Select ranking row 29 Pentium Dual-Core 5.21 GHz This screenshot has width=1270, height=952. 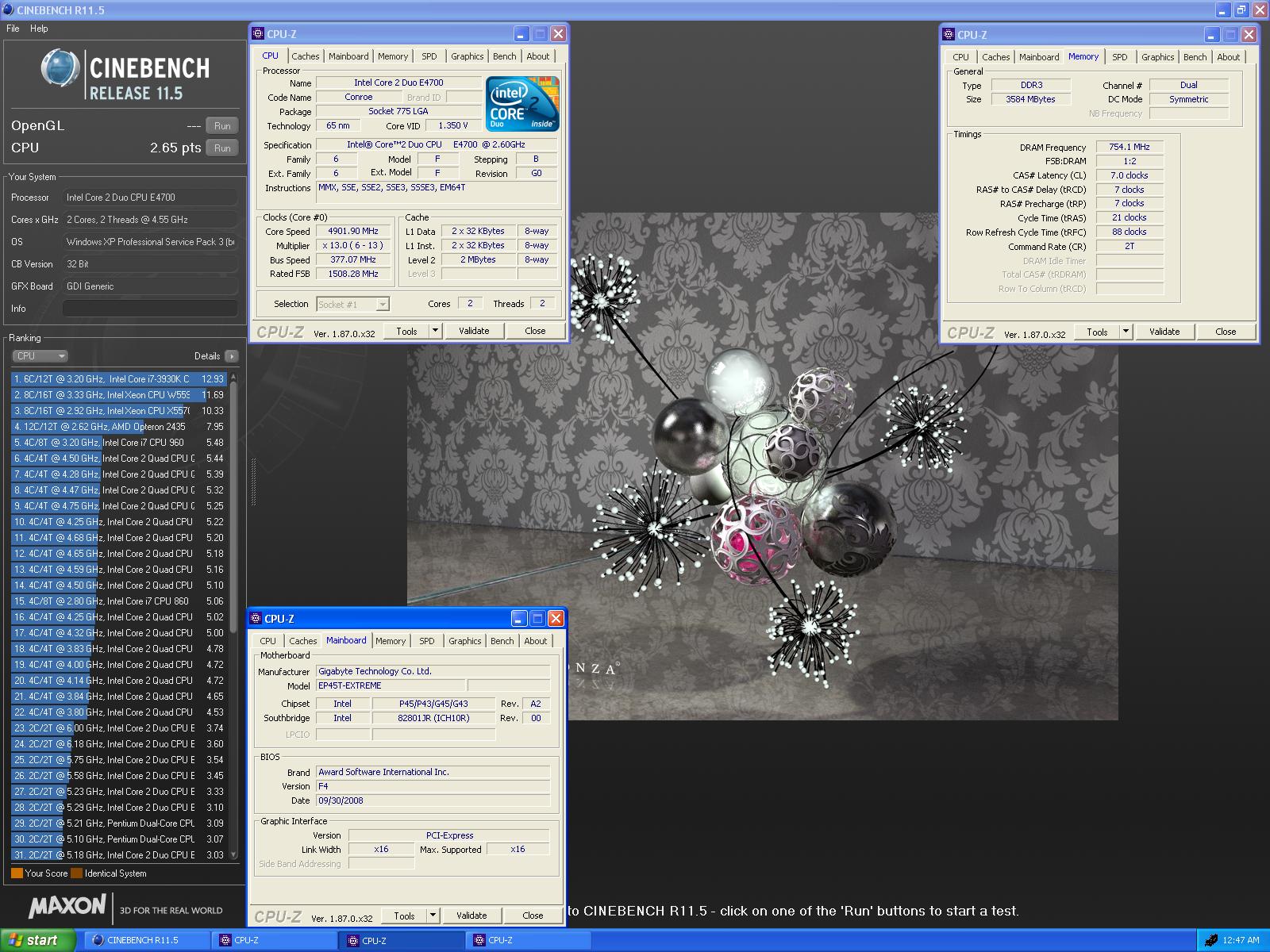pyautogui.click(x=119, y=823)
